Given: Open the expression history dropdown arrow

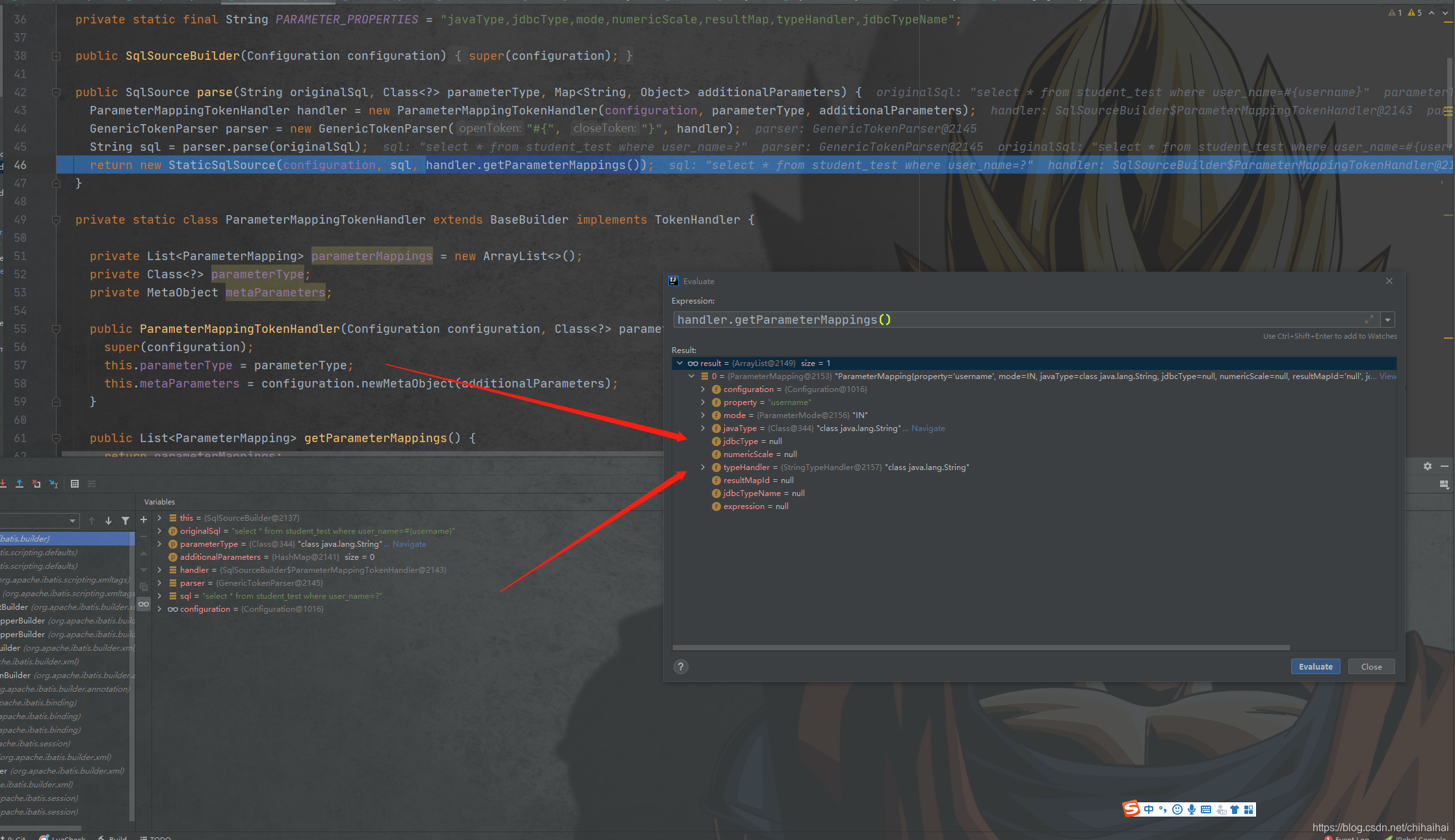Looking at the screenshot, I should click(x=1388, y=320).
